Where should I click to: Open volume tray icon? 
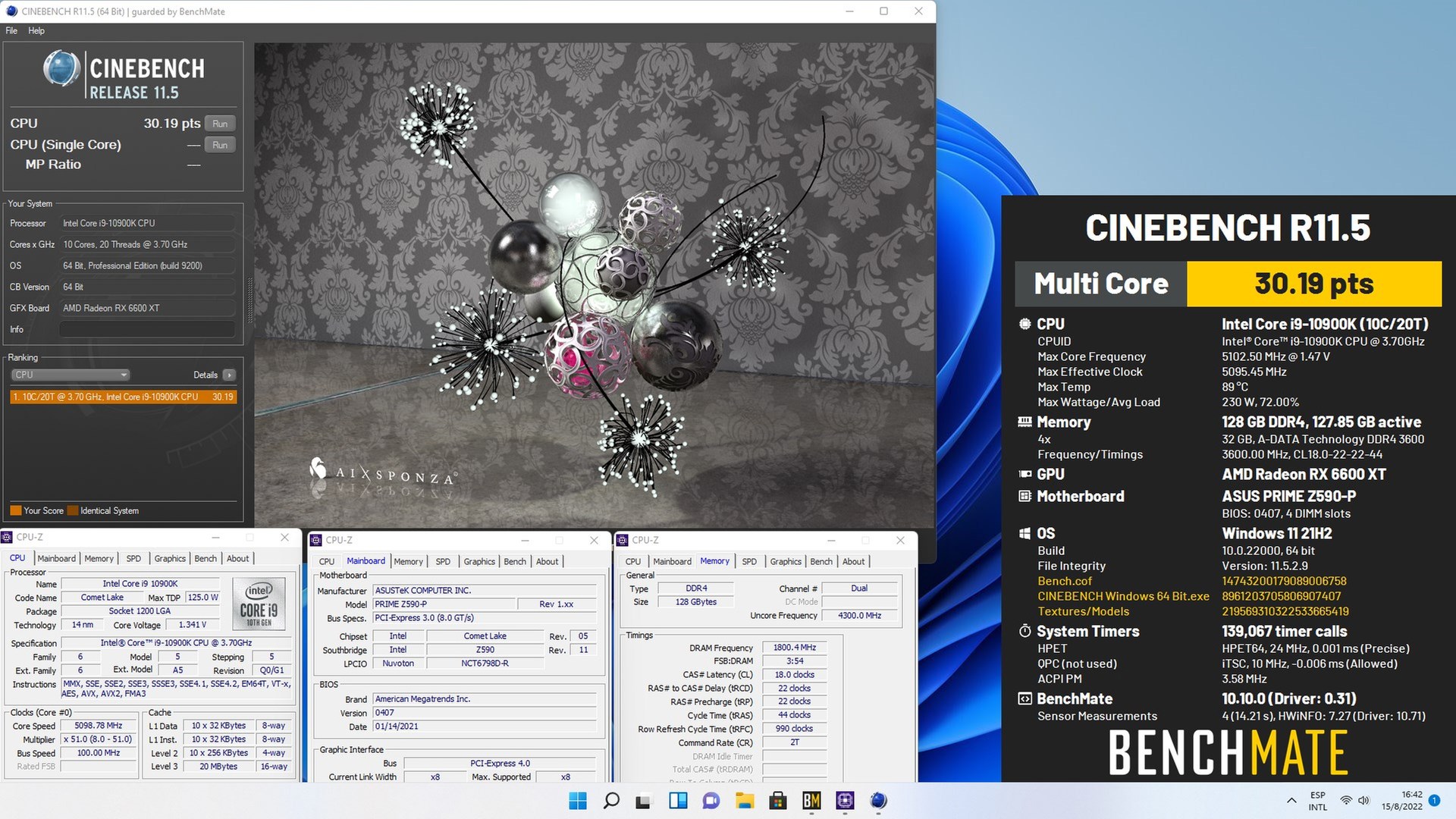[1363, 801]
